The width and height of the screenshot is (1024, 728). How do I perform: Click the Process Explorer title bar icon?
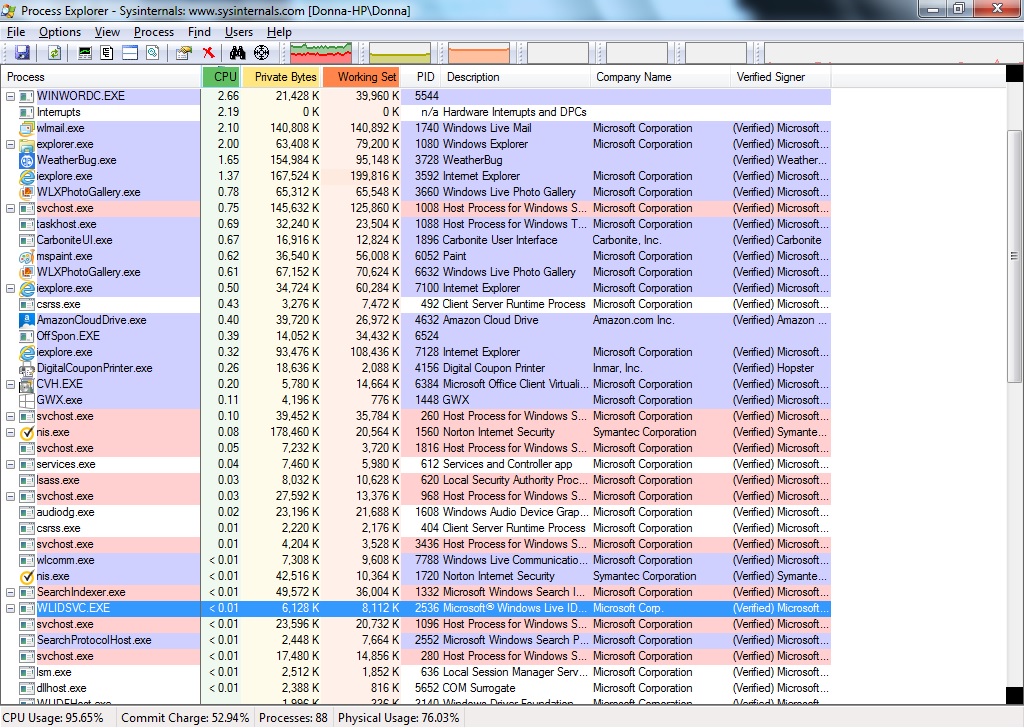[x=9, y=10]
